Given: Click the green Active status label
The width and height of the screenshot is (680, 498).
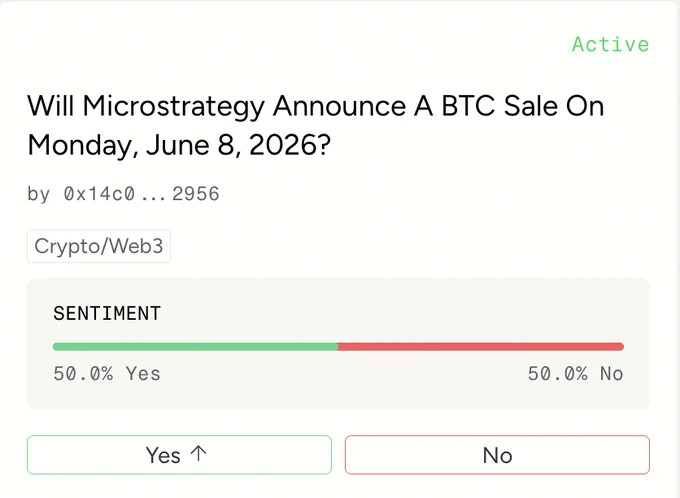Looking at the screenshot, I should tap(610, 44).
